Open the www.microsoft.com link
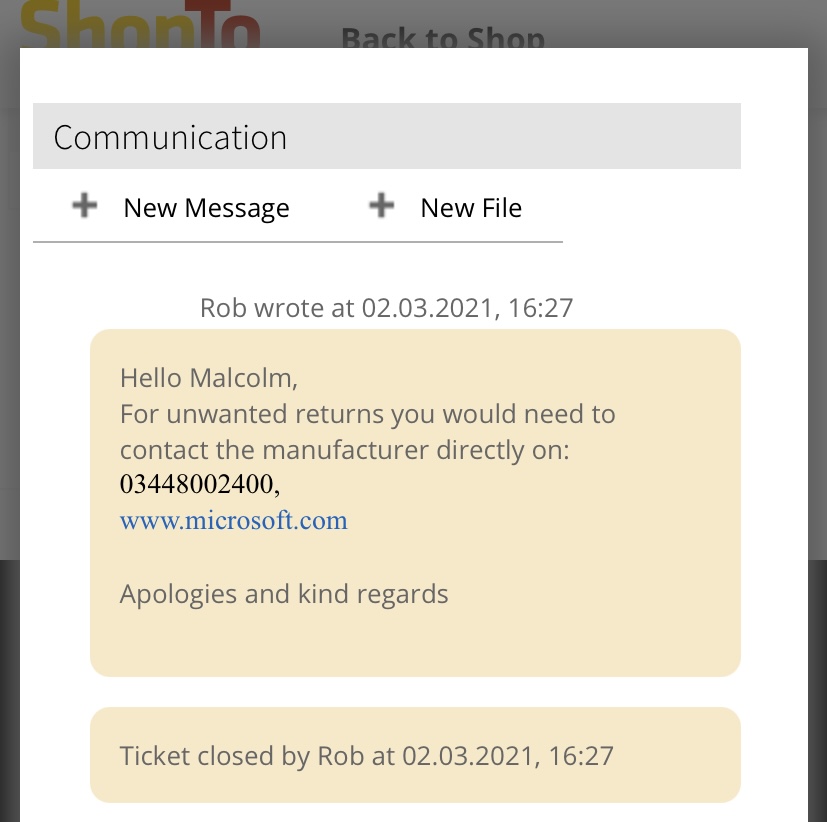Image resolution: width=827 pixels, height=822 pixels. (233, 520)
